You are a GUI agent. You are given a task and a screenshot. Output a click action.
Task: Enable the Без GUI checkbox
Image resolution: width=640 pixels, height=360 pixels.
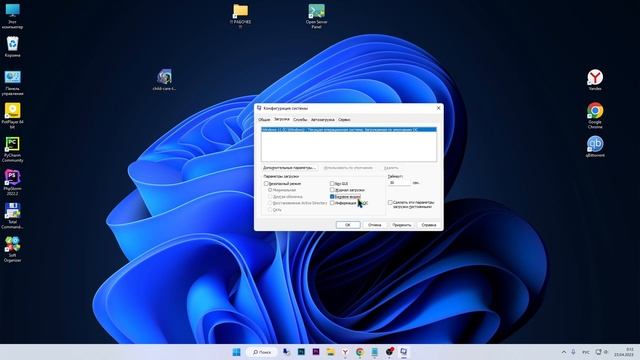[x=332, y=184]
